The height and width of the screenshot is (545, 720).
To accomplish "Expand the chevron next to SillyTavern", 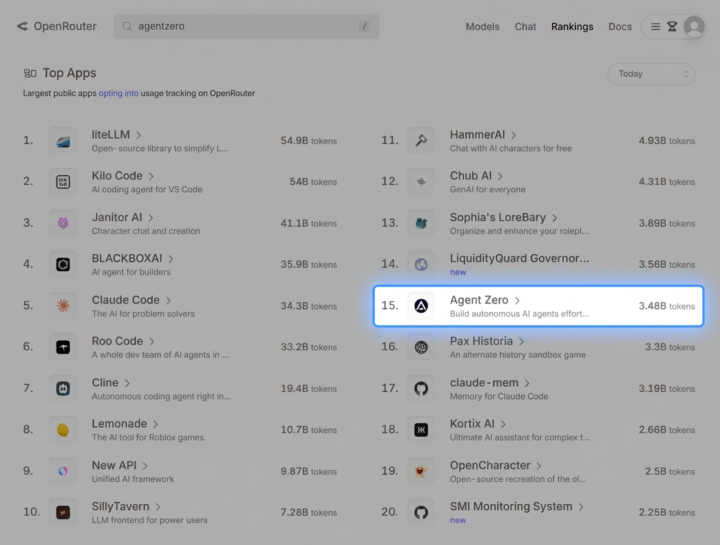I will tap(158, 507).
